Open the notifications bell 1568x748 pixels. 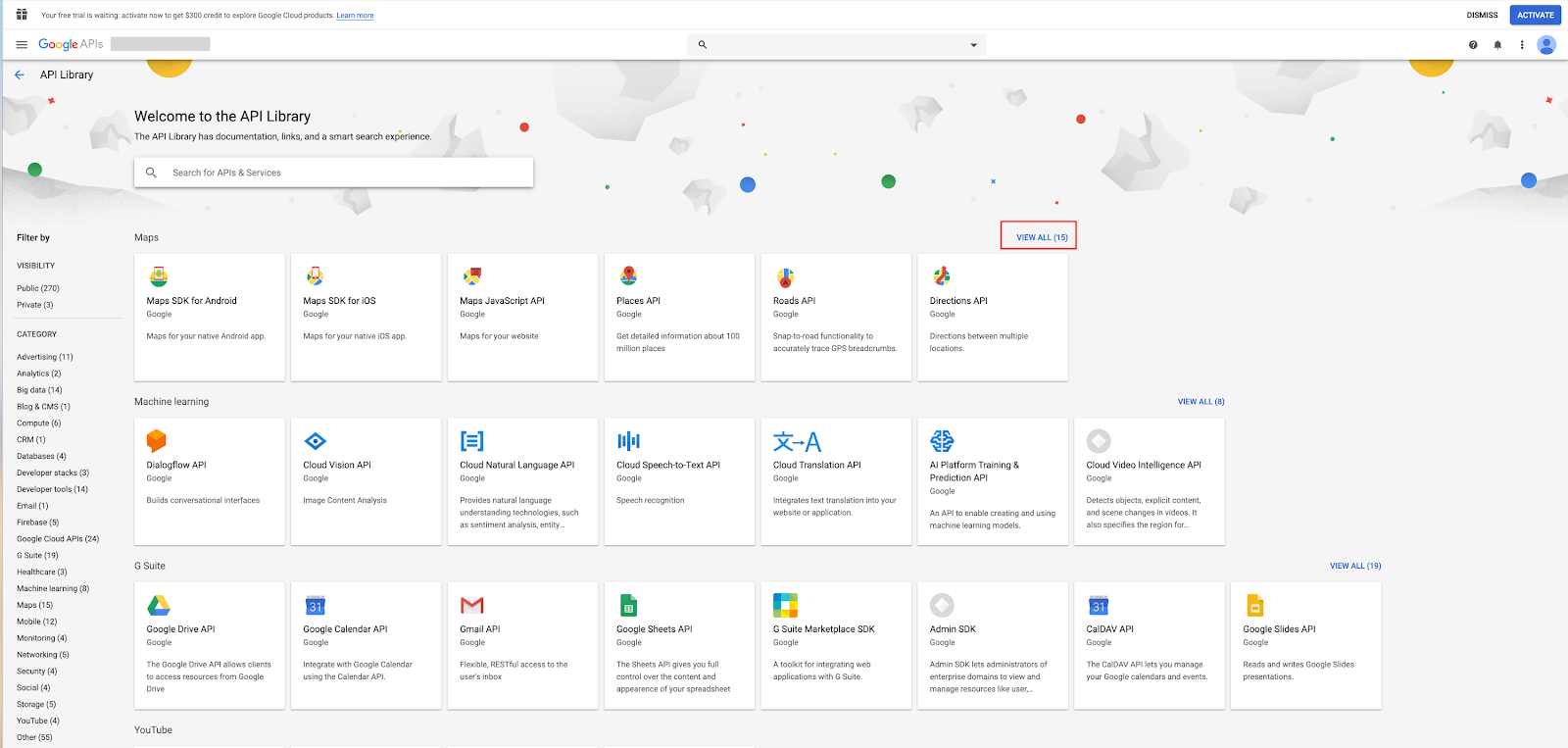[x=1497, y=45]
